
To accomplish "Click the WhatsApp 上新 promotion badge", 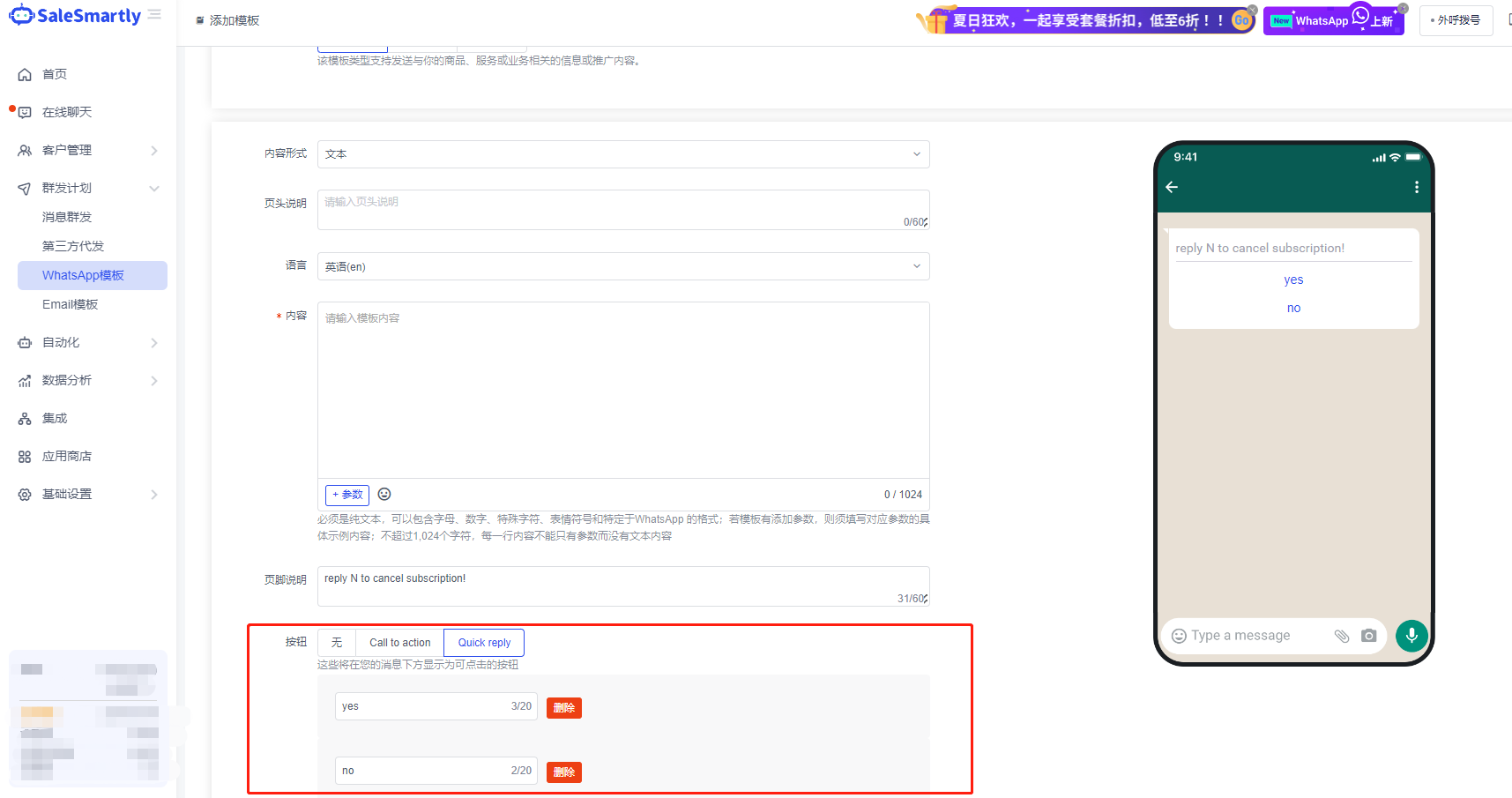I will pos(1332,19).
